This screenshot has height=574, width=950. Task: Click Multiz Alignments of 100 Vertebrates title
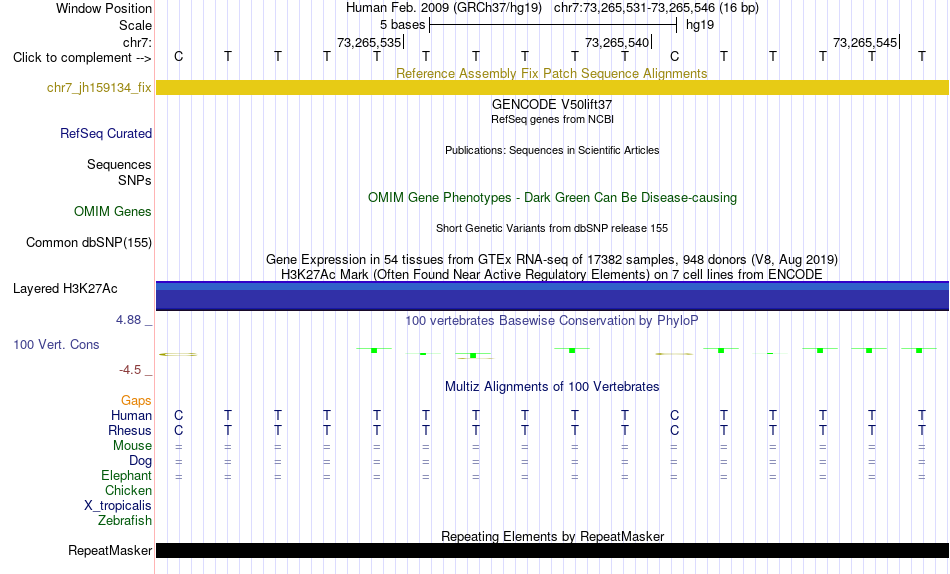[552, 387]
